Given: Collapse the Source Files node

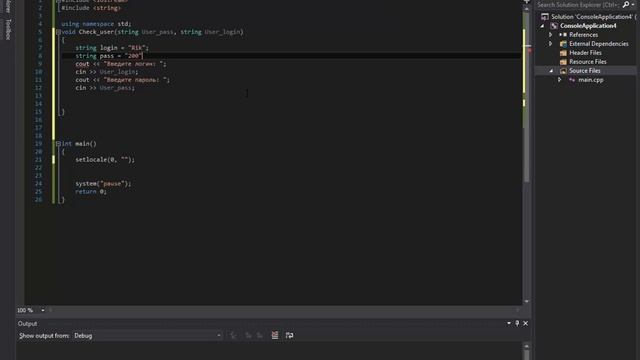Looking at the screenshot, I should (x=551, y=71).
